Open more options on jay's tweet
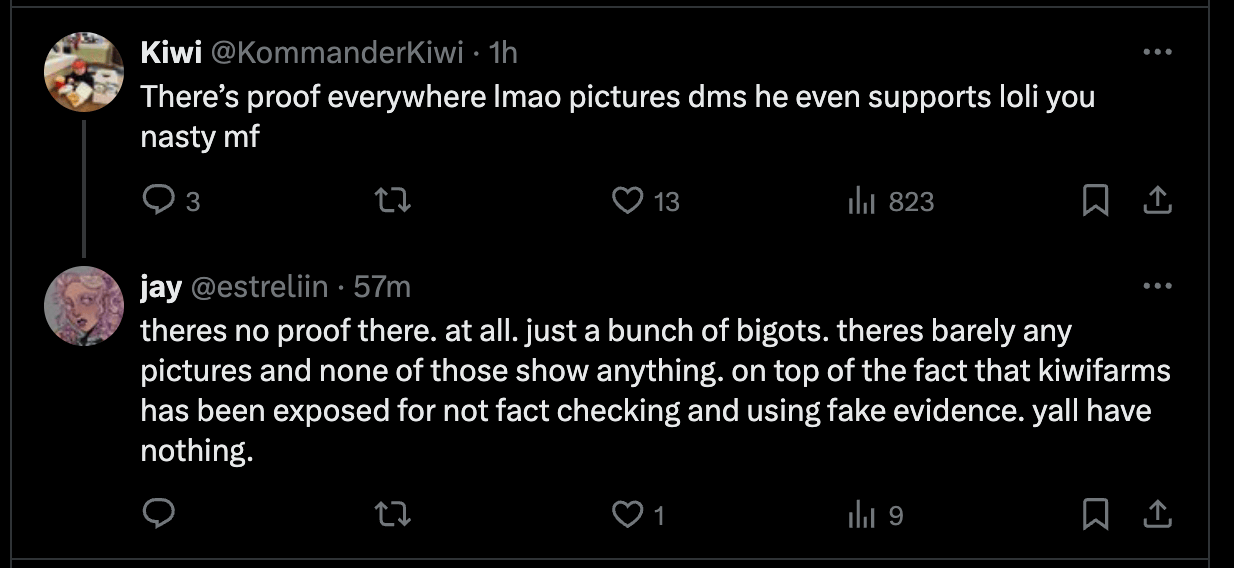1234x568 pixels. click(1156, 287)
